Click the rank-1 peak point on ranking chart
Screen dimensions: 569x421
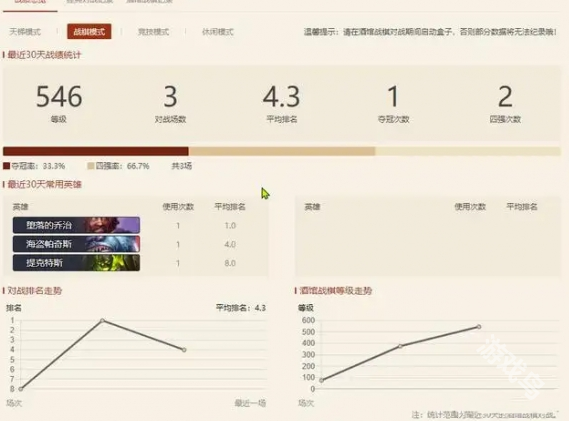coord(102,320)
